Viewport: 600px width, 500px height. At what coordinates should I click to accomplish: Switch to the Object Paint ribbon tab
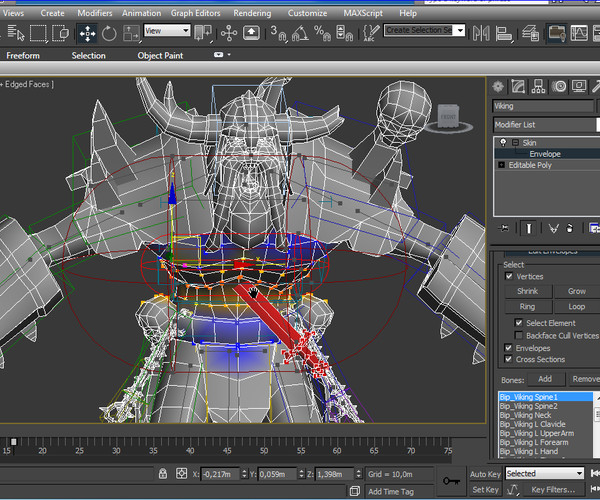point(160,55)
